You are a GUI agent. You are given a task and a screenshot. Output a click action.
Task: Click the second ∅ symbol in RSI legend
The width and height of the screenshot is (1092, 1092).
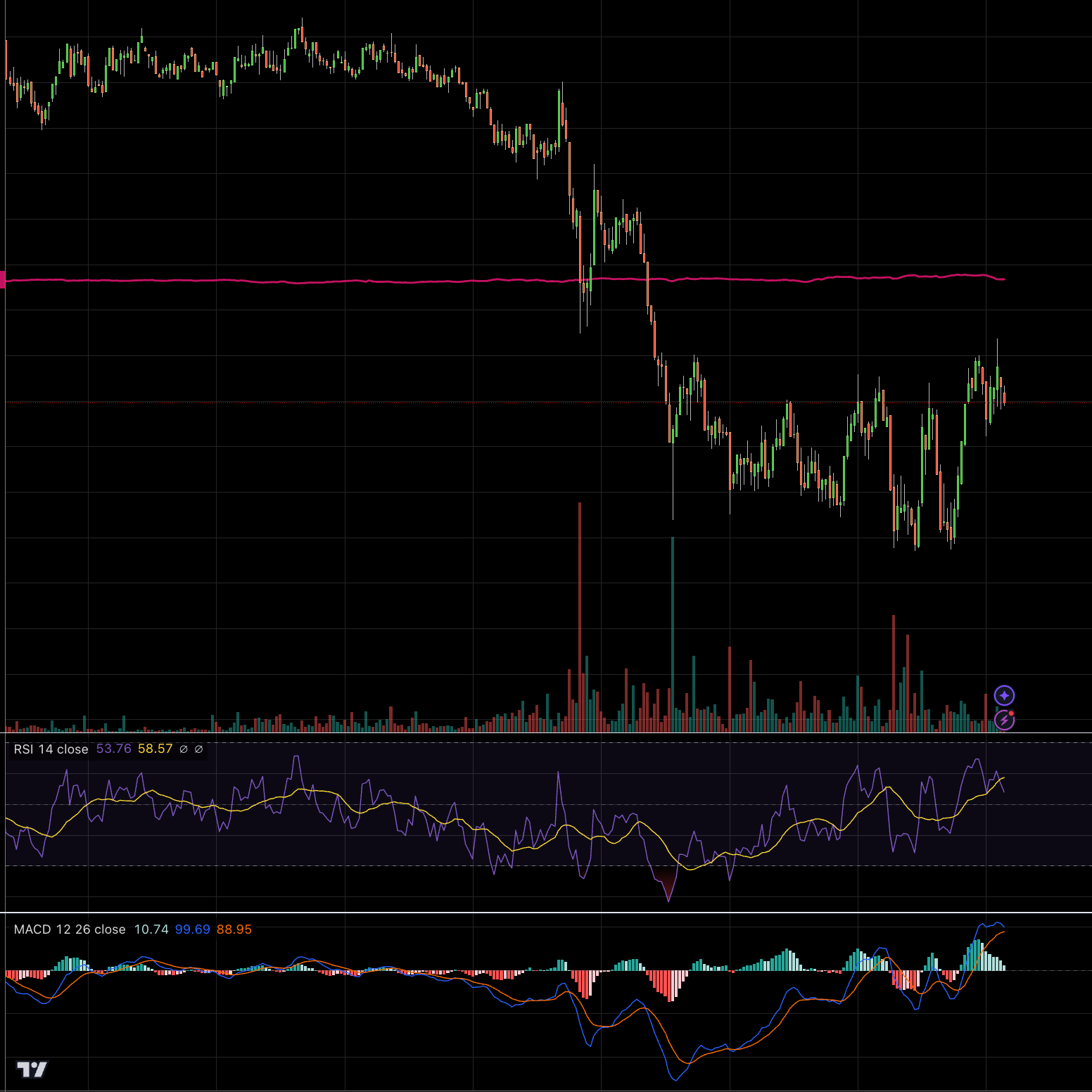[x=199, y=749]
